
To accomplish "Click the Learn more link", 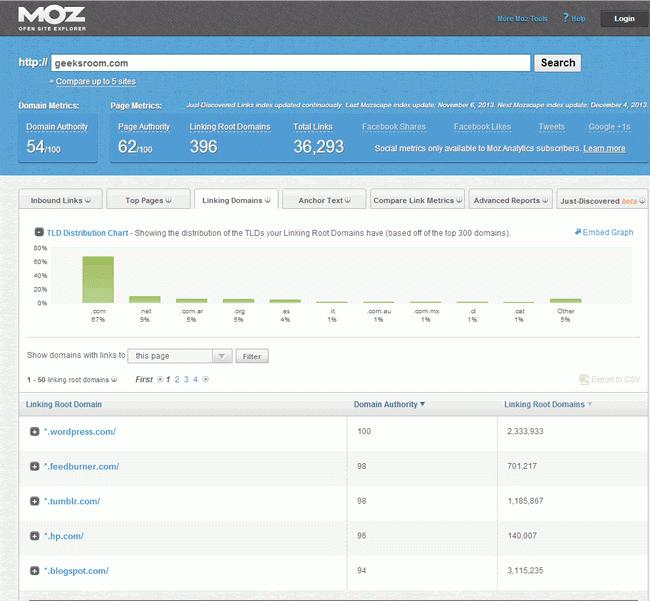I will click(604, 148).
